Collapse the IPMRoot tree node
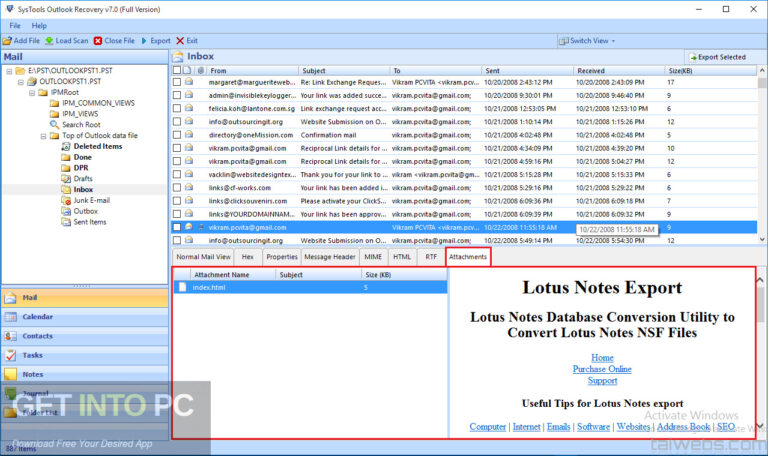Viewport: 768px width, 456px height. [x=32, y=93]
